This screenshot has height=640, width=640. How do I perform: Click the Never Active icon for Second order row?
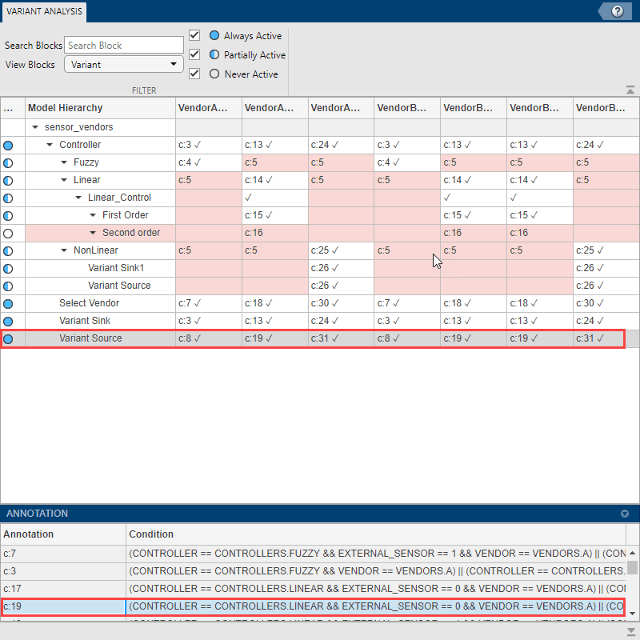(x=8, y=233)
